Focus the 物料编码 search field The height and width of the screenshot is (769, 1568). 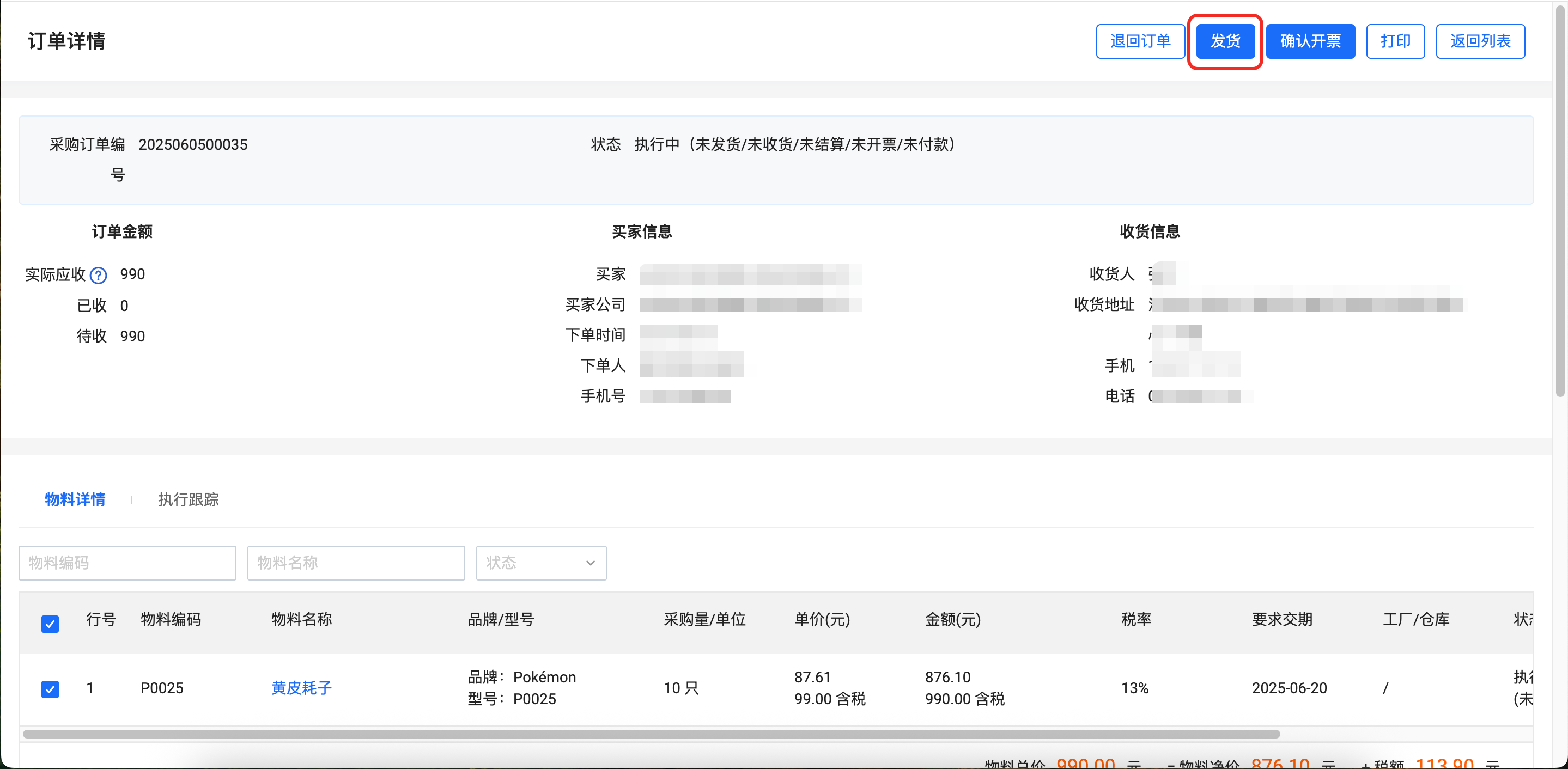(127, 563)
